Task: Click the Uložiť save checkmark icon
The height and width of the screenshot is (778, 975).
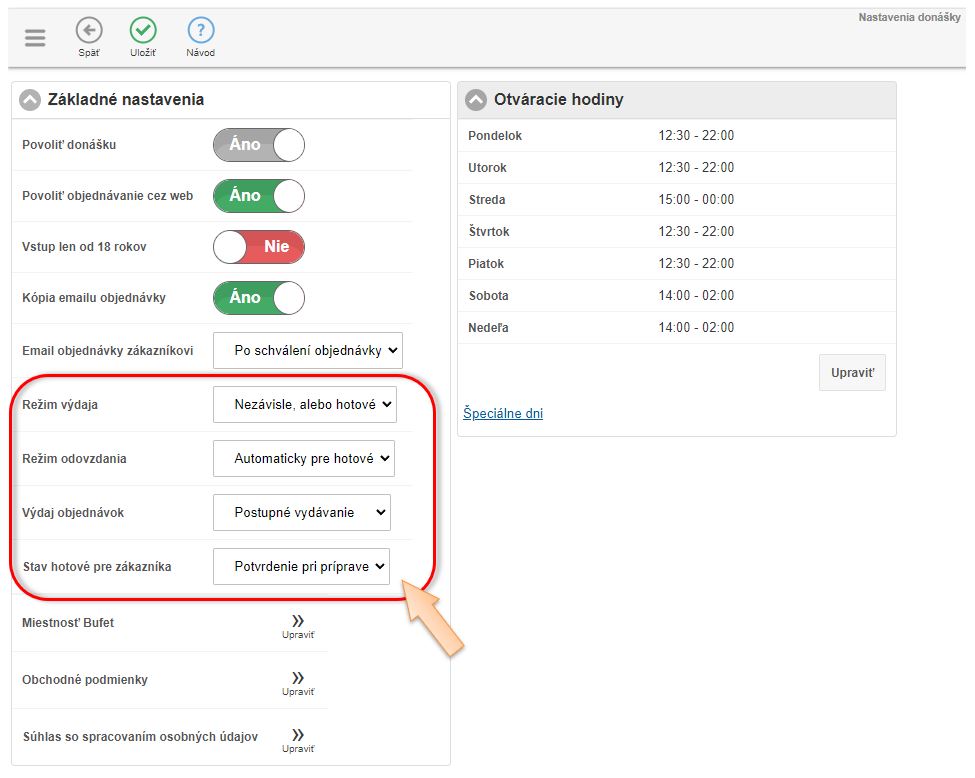Action: [x=143, y=31]
